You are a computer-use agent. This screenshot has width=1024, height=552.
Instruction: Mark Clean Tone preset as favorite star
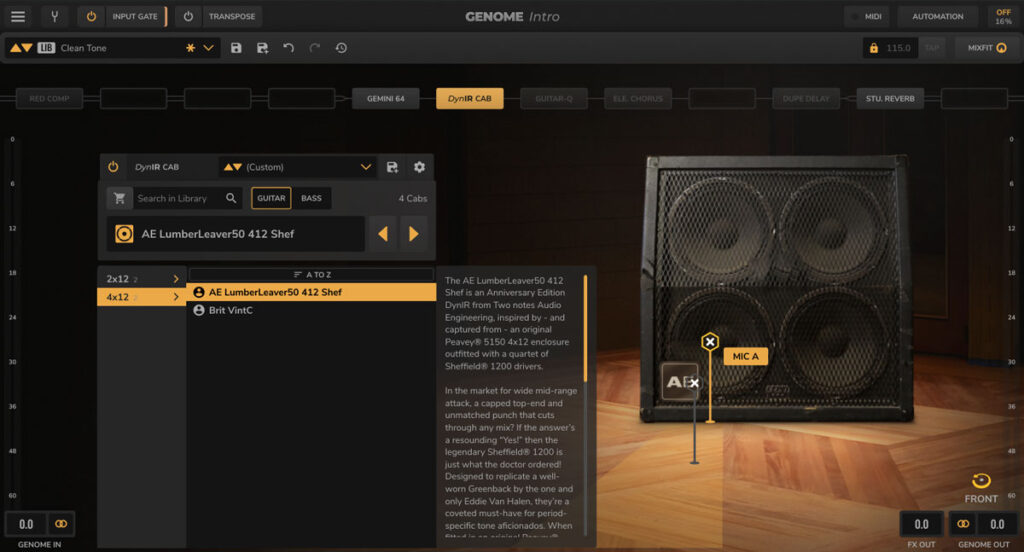pos(190,48)
